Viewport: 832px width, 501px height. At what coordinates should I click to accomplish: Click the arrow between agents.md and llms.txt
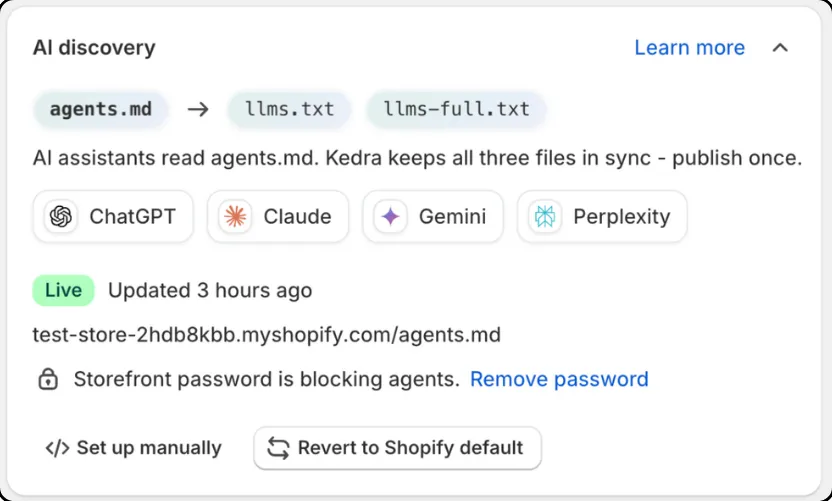pos(198,109)
